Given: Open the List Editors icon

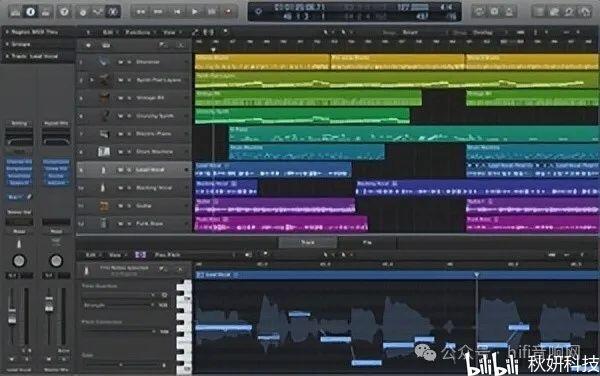Looking at the screenshot, I should click(x=539, y=11).
